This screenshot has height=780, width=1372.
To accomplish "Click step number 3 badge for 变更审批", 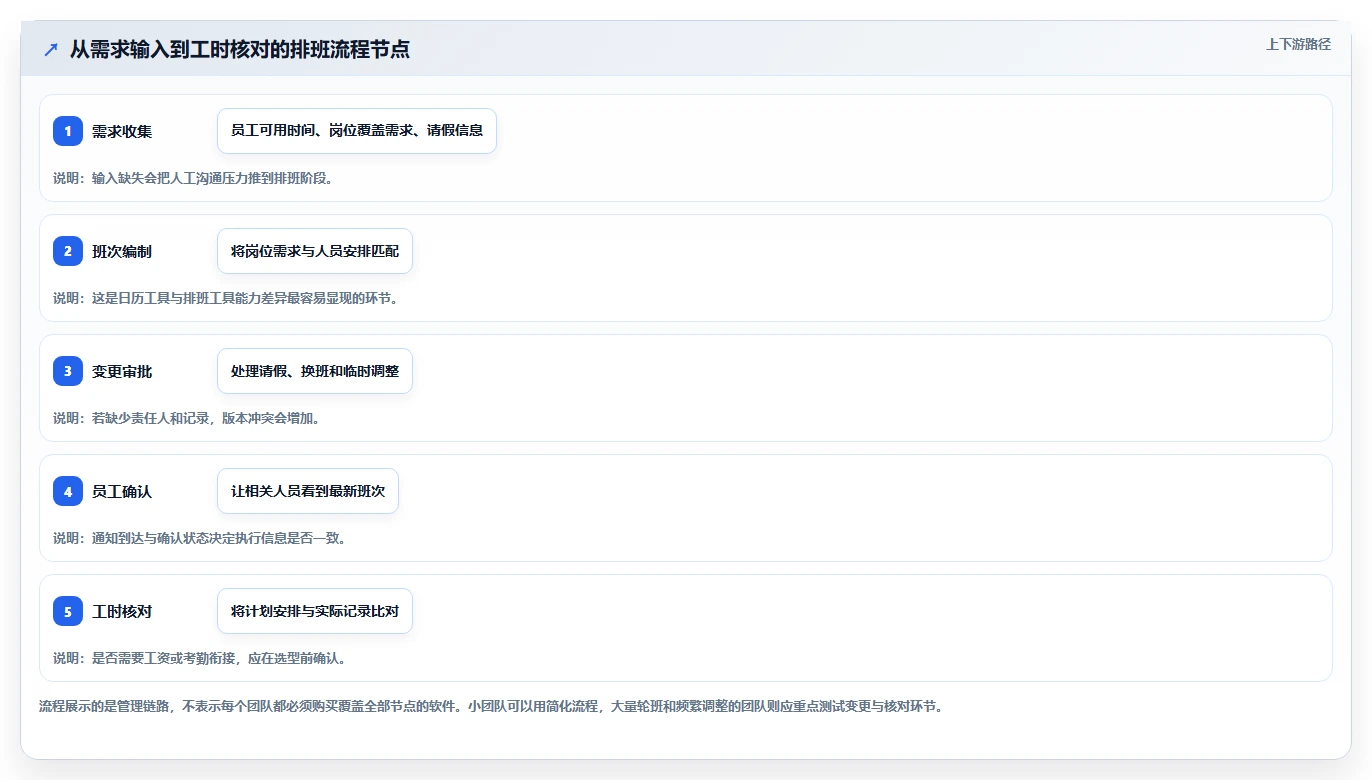I will click(68, 371).
